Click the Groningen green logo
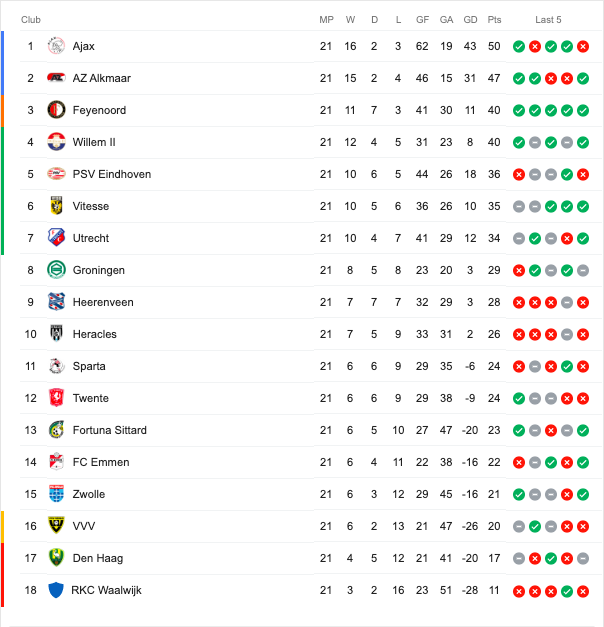The height and width of the screenshot is (627, 604). click(x=56, y=270)
